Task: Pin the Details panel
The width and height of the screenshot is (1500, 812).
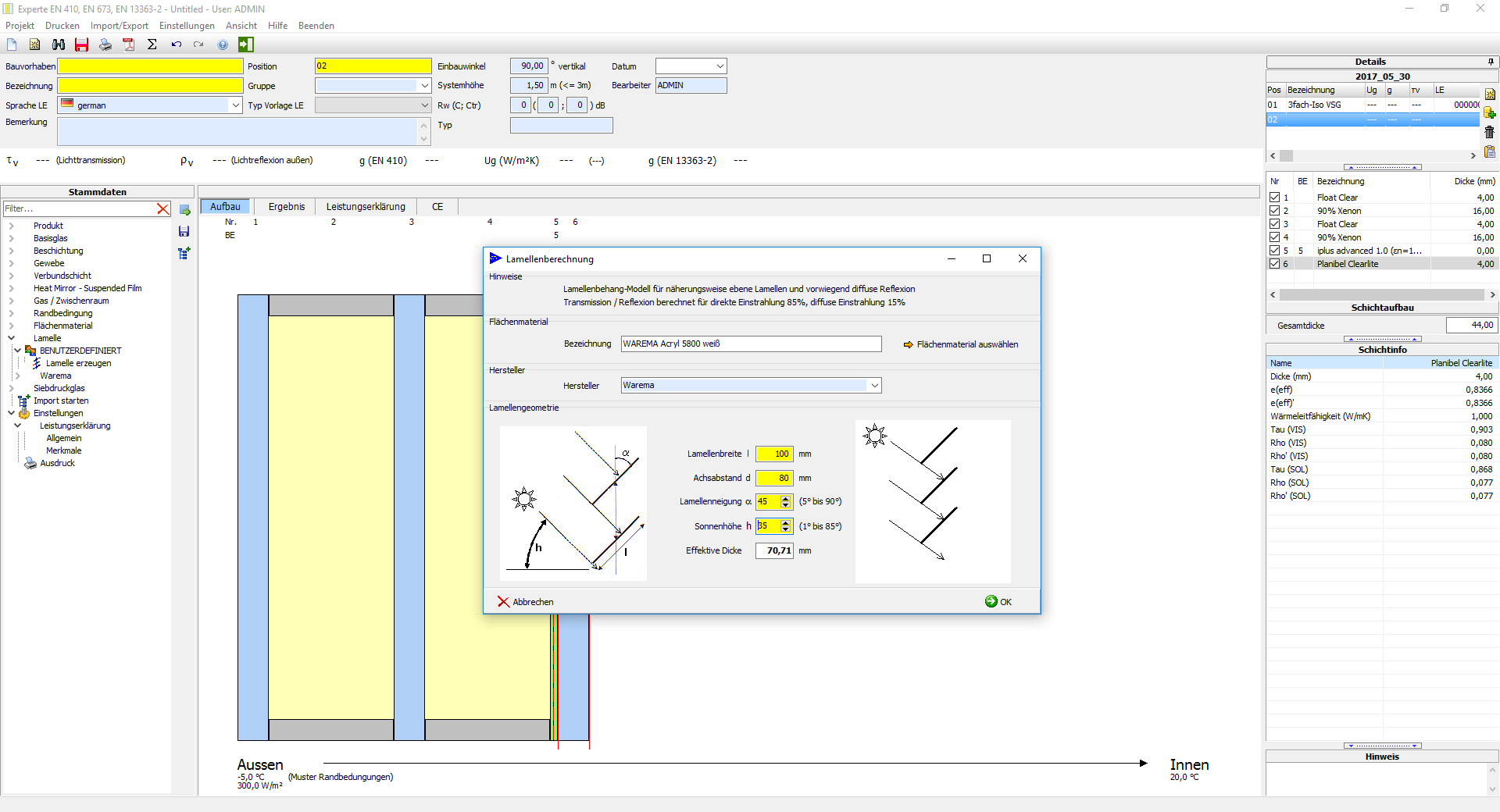Action: coord(1491,62)
